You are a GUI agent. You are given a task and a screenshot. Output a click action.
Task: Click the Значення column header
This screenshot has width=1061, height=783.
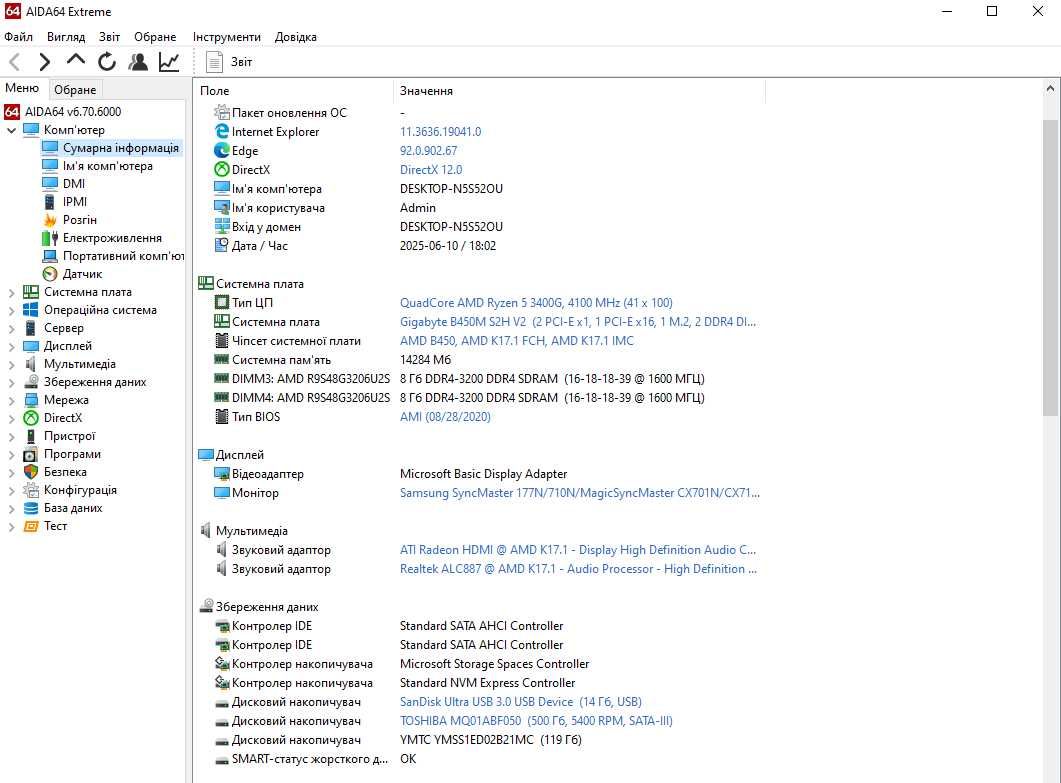pyautogui.click(x=579, y=91)
